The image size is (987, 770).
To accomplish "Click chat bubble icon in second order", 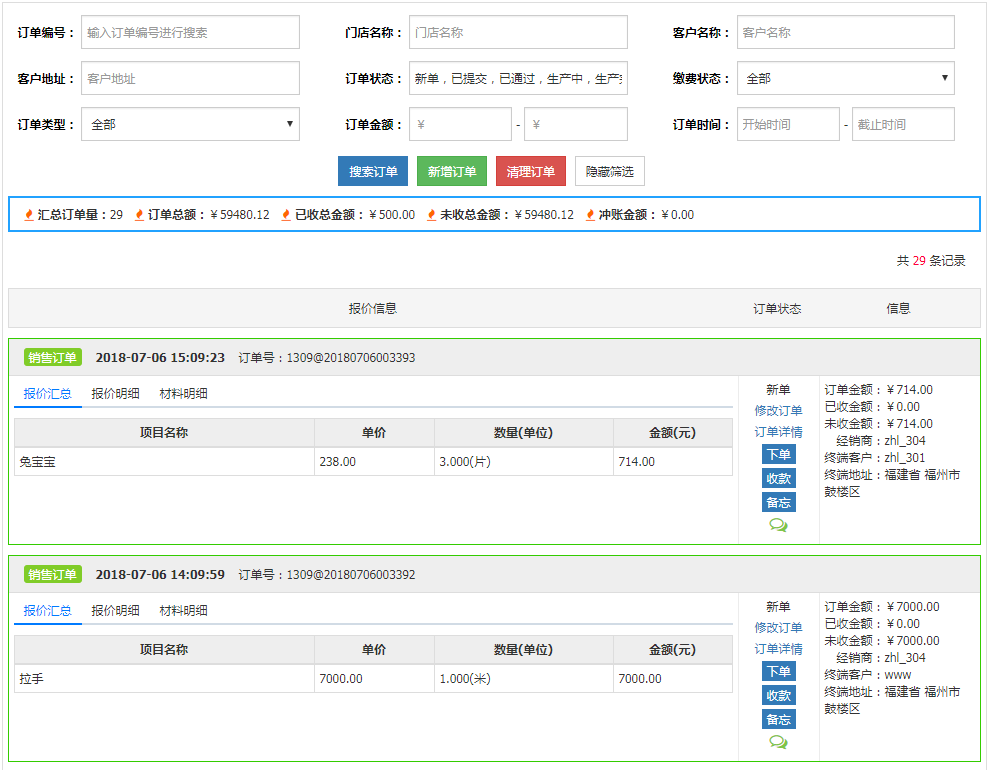I will 778,742.
